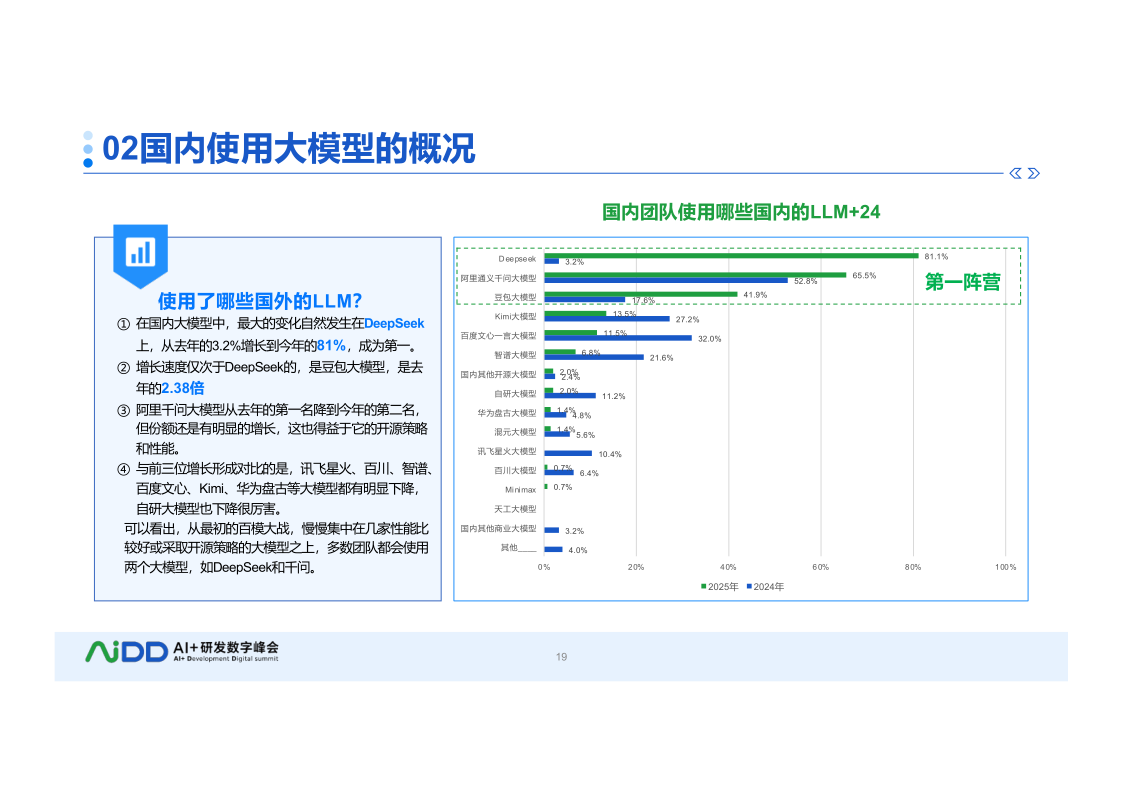Click chart title 国内团队使用哪些国内的LLM+24
Image resolution: width=1123 pixels, height=794 pixels.
pos(741,212)
